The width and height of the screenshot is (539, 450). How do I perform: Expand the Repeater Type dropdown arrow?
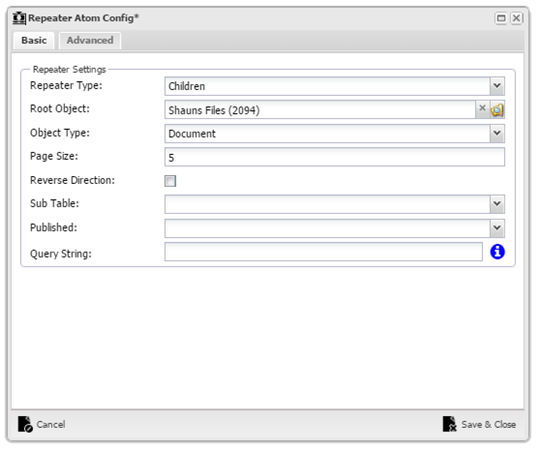click(x=497, y=86)
